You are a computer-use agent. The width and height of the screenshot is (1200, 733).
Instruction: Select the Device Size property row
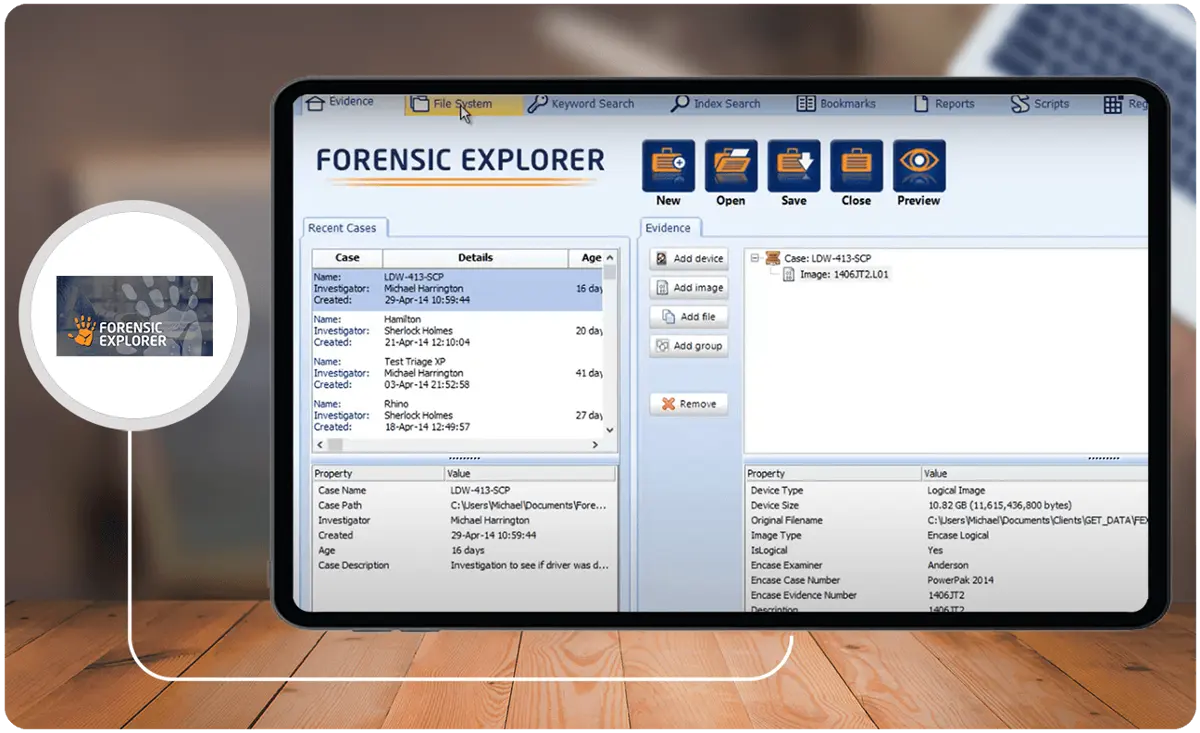(946, 506)
